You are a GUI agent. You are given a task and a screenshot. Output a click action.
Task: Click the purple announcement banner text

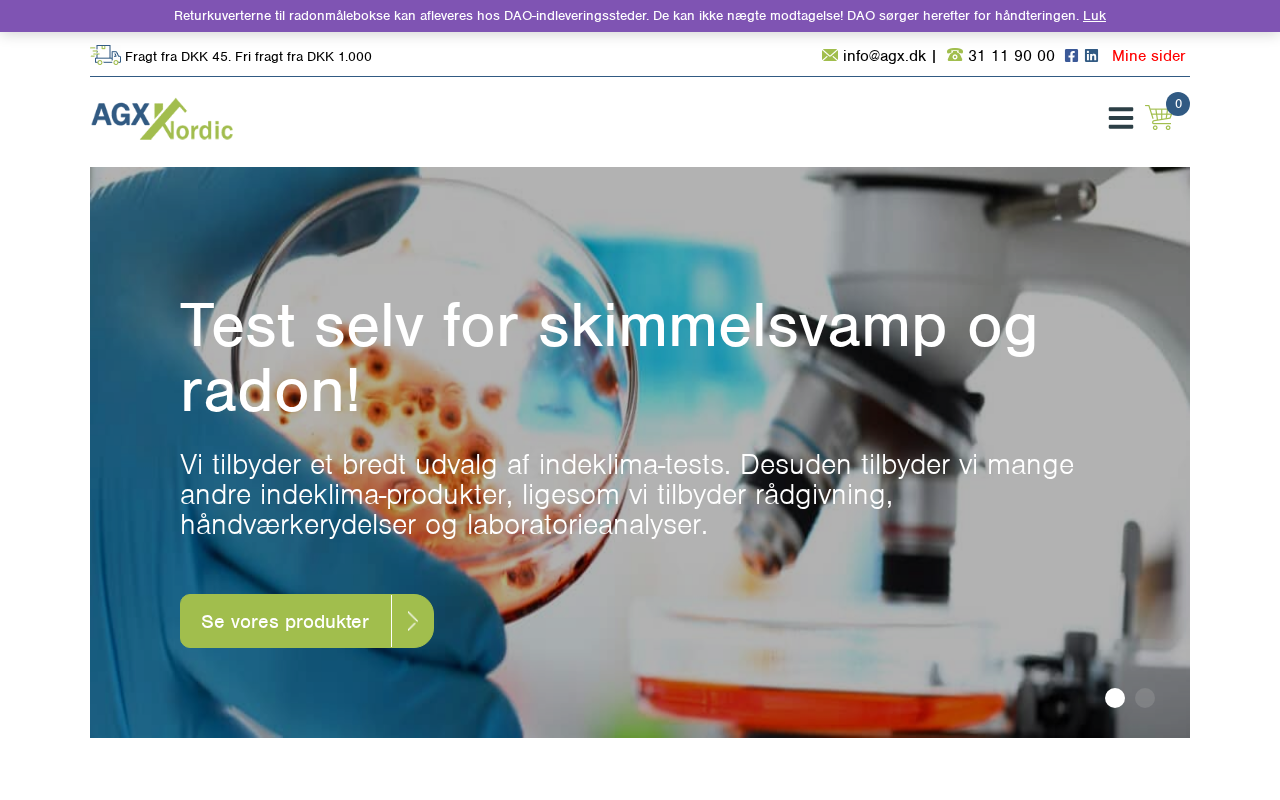pyautogui.click(x=626, y=16)
